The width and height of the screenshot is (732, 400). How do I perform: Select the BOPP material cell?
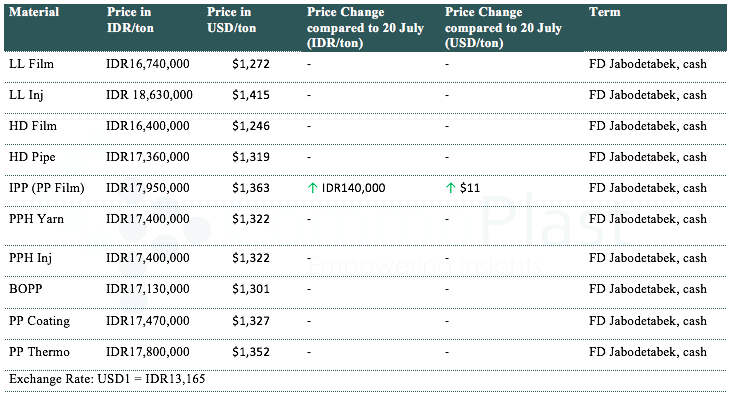click(x=25, y=290)
